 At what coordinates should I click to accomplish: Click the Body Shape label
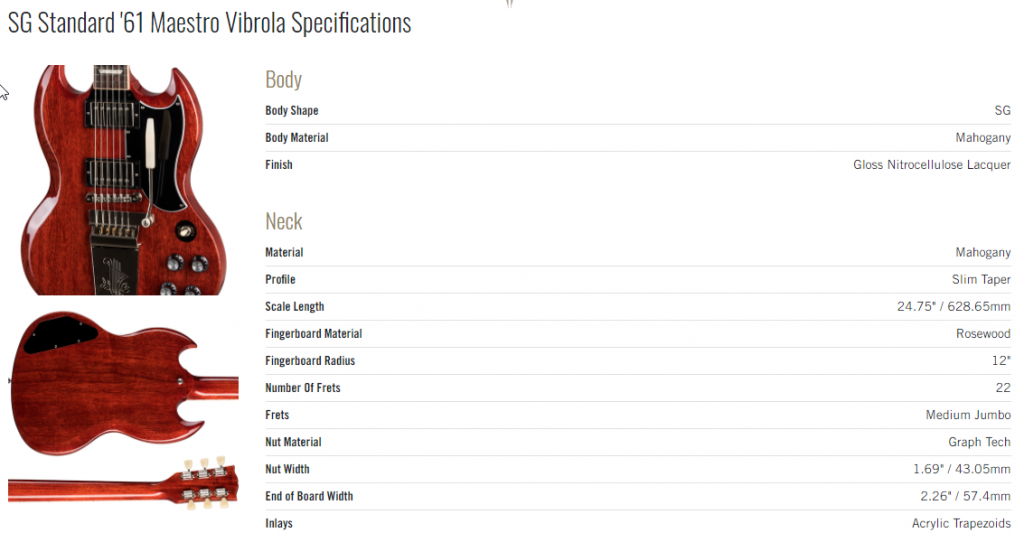coord(292,110)
